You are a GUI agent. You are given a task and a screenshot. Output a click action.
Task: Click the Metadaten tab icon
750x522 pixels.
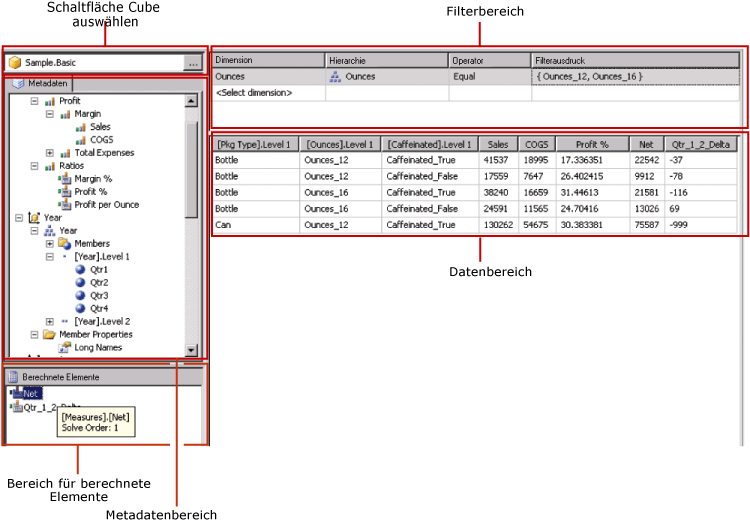coord(18,83)
